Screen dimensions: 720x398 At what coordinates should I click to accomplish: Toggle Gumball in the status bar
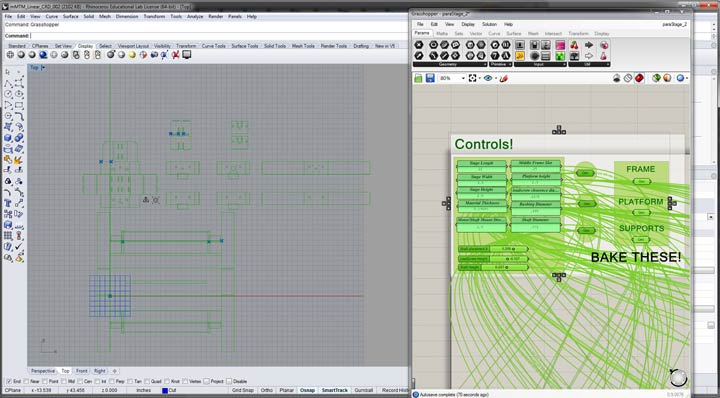coord(364,390)
